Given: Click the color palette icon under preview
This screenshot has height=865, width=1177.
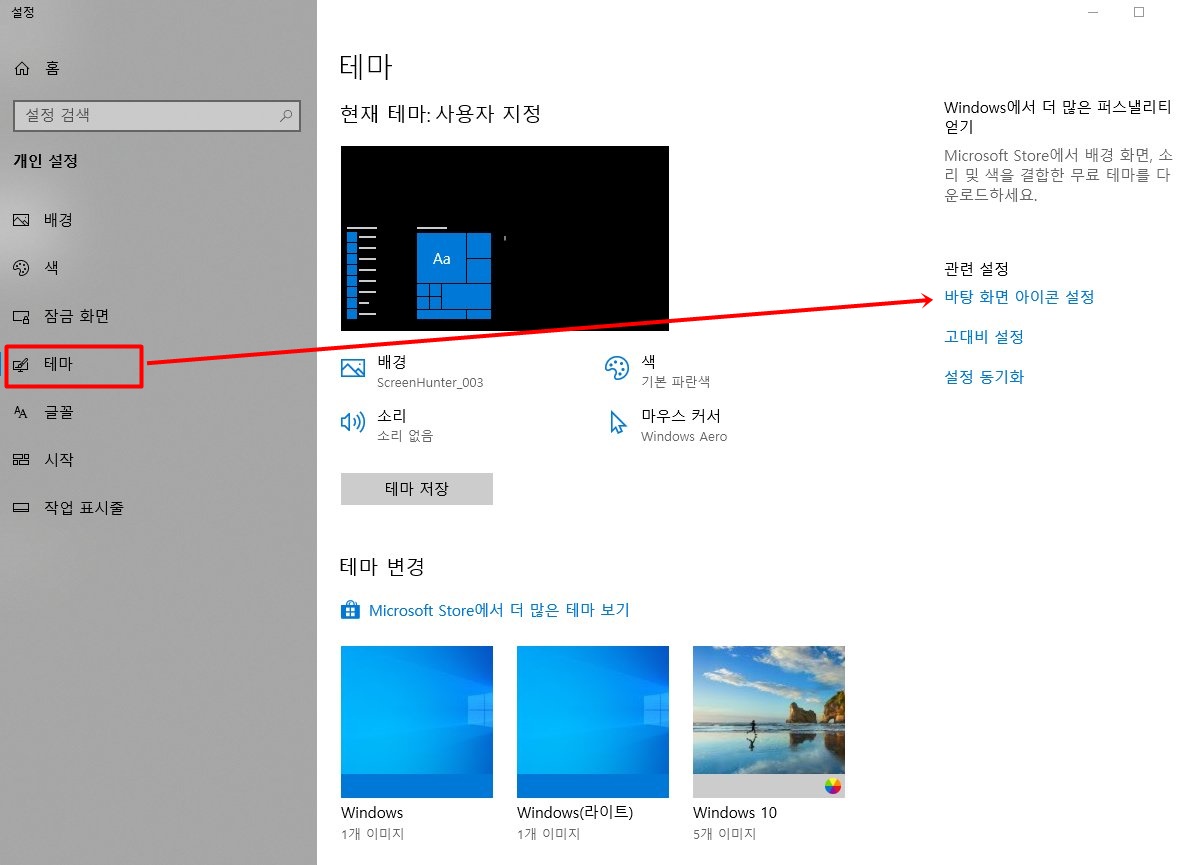Looking at the screenshot, I should [x=616, y=368].
